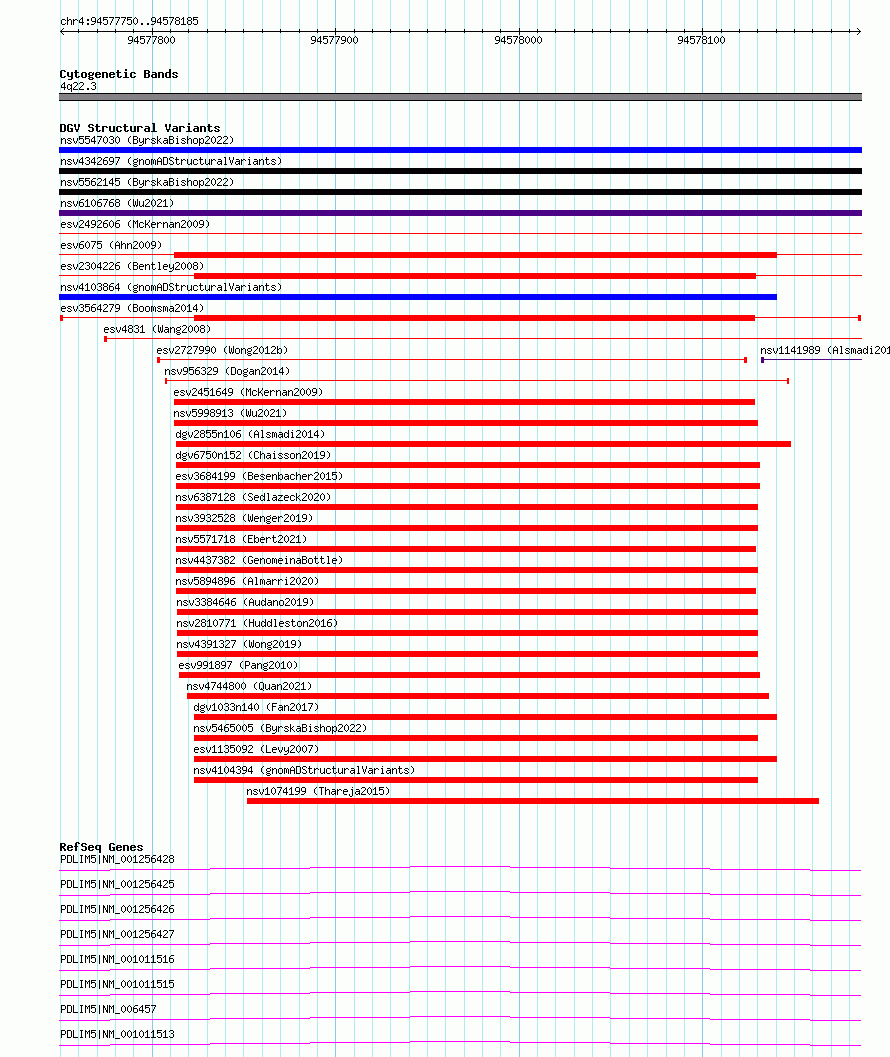
Task: Click chr4:94577750..94578185 region label
Action: 129,22
